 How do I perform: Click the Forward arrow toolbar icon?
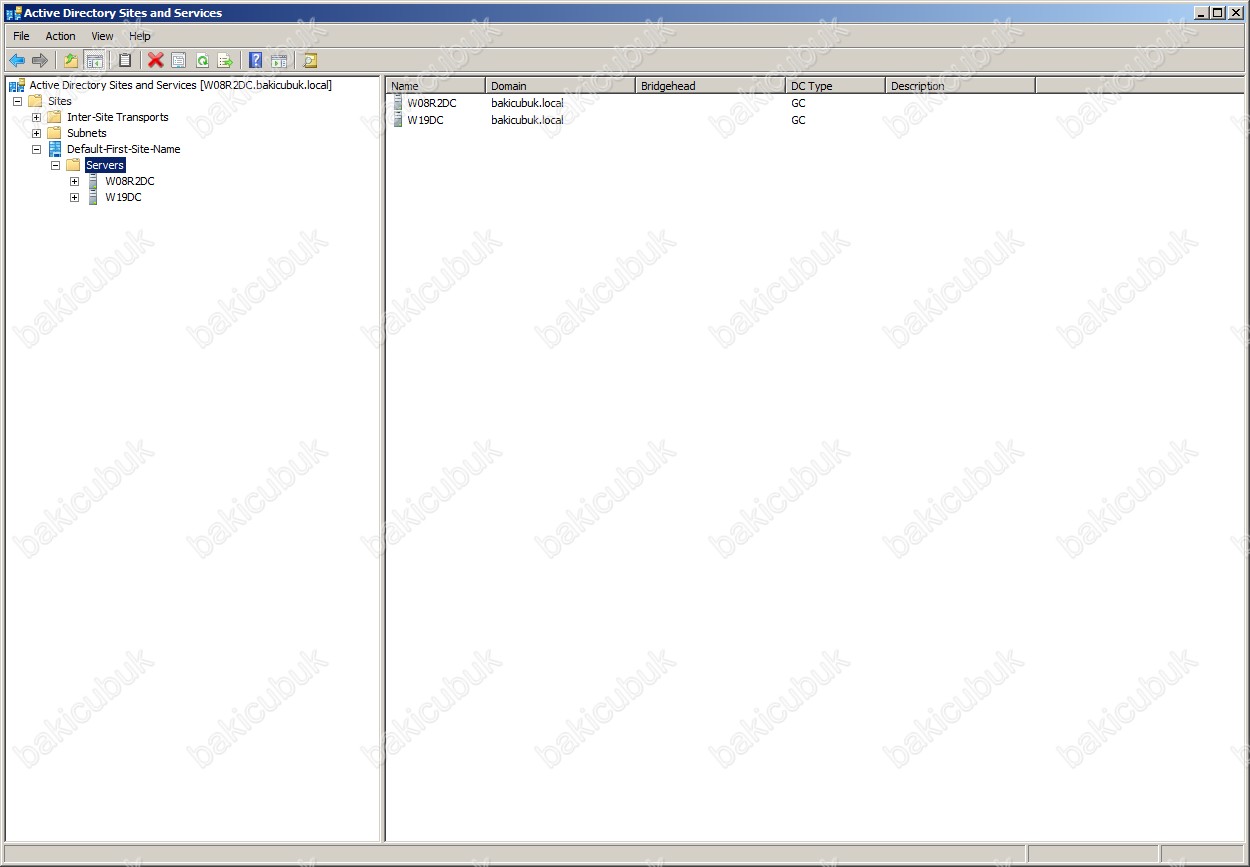coord(40,61)
